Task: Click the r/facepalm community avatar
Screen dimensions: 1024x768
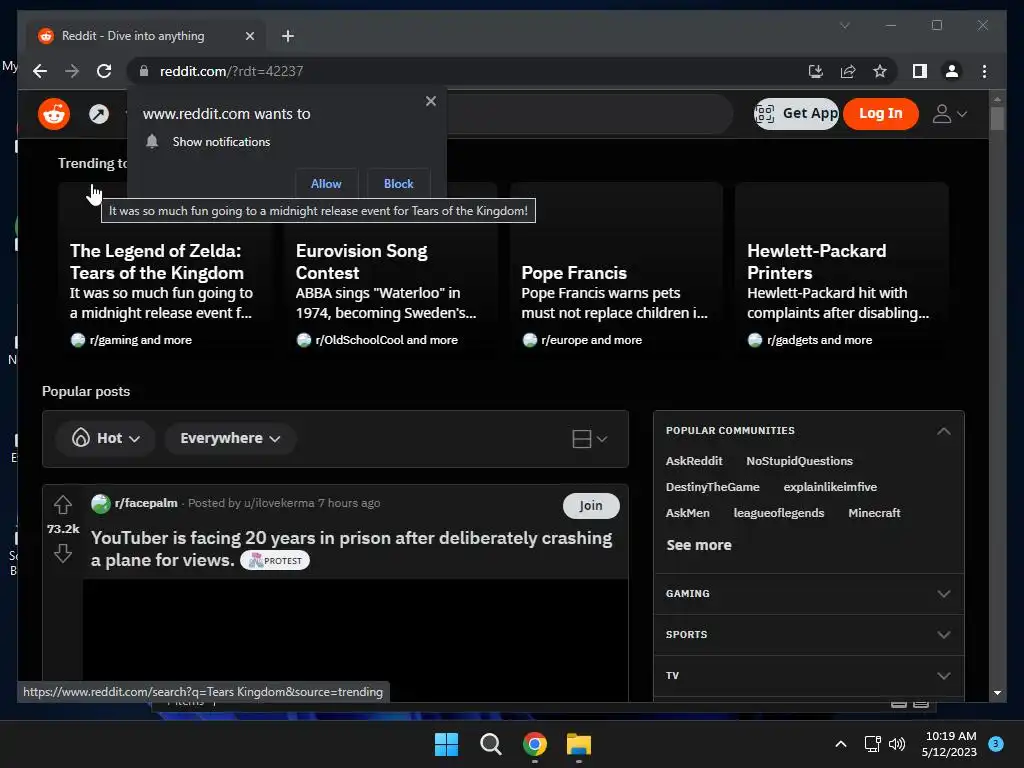Action: point(101,504)
